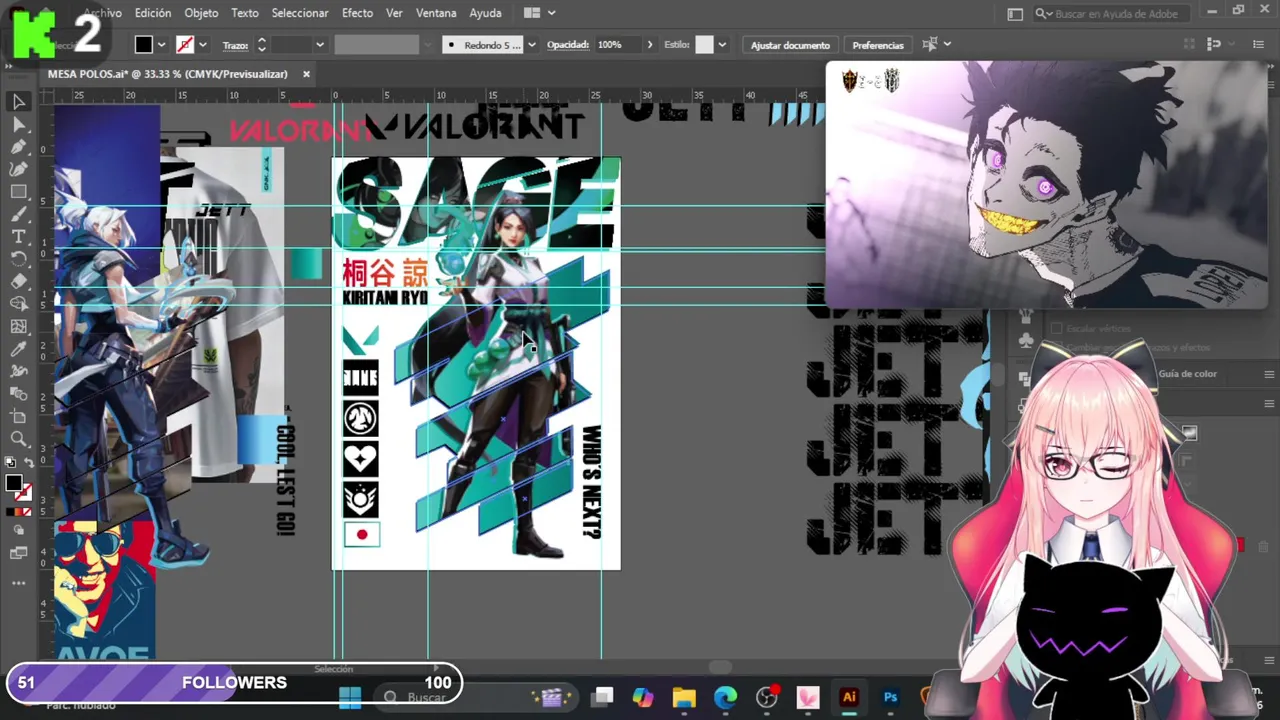Open the Estilo style dropdown arrow
This screenshot has height=720, width=1280.
[x=722, y=45]
